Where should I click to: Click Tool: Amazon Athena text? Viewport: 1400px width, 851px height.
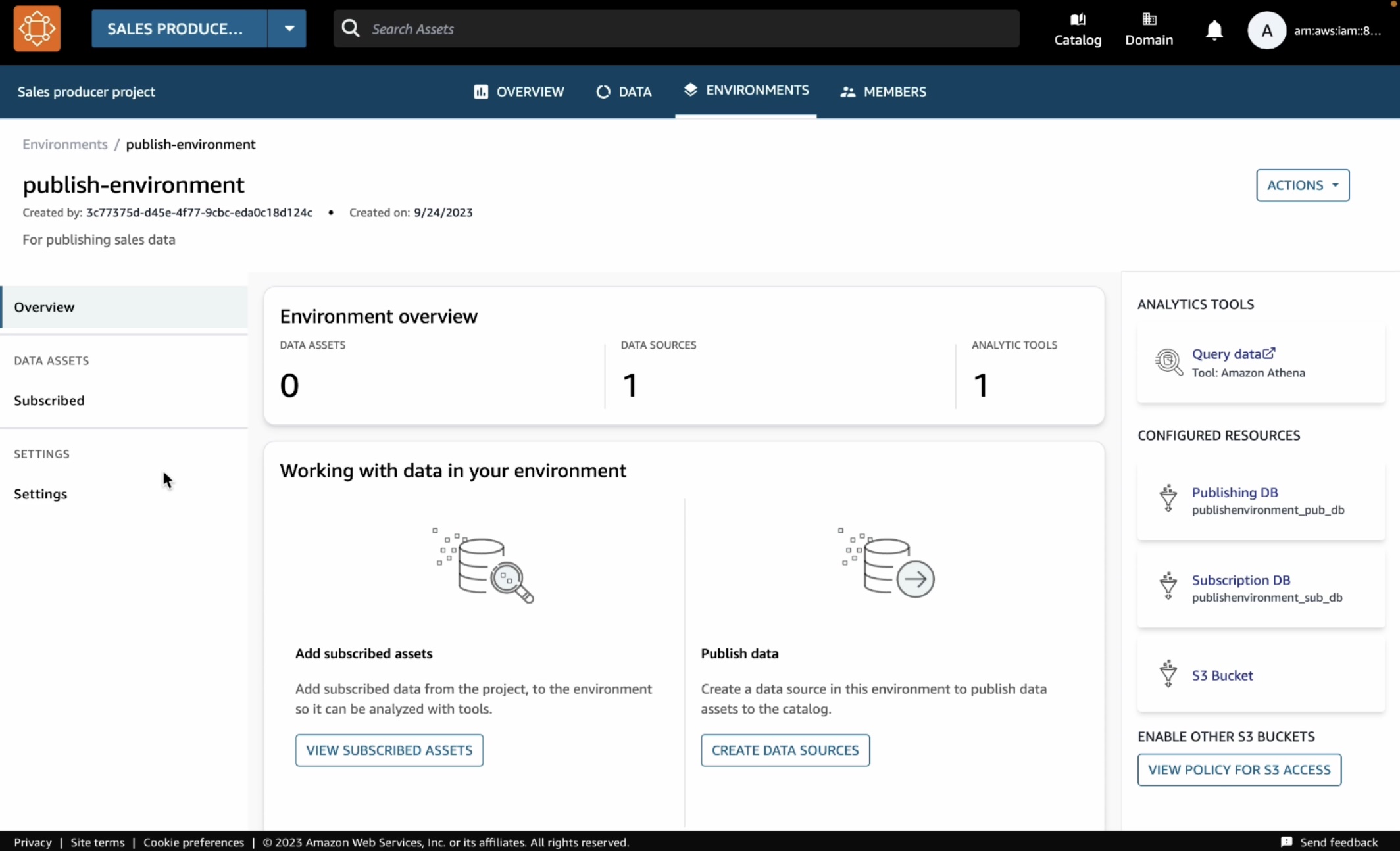pos(1248,372)
